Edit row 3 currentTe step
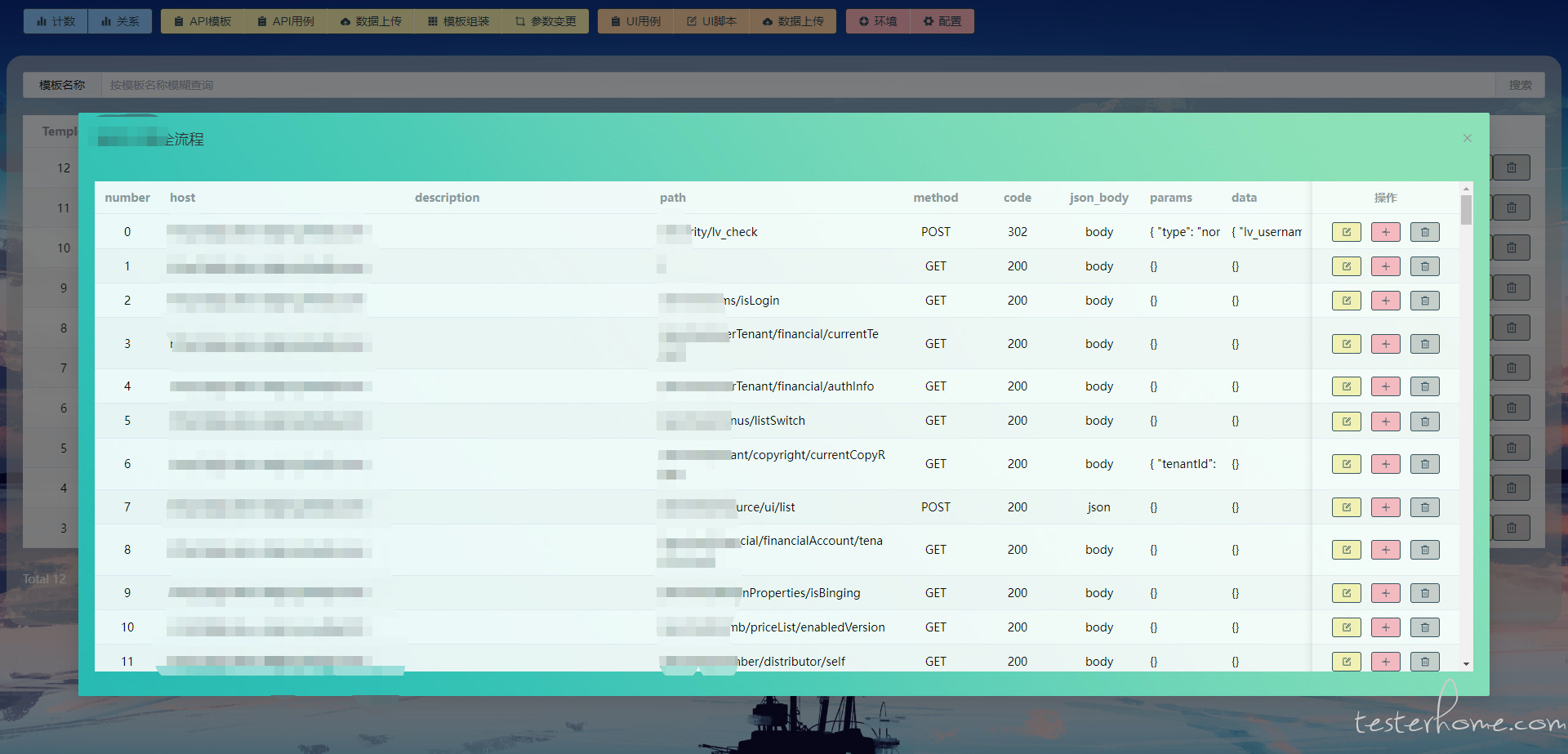The image size is (1568, 754). tap(1347, 344)
